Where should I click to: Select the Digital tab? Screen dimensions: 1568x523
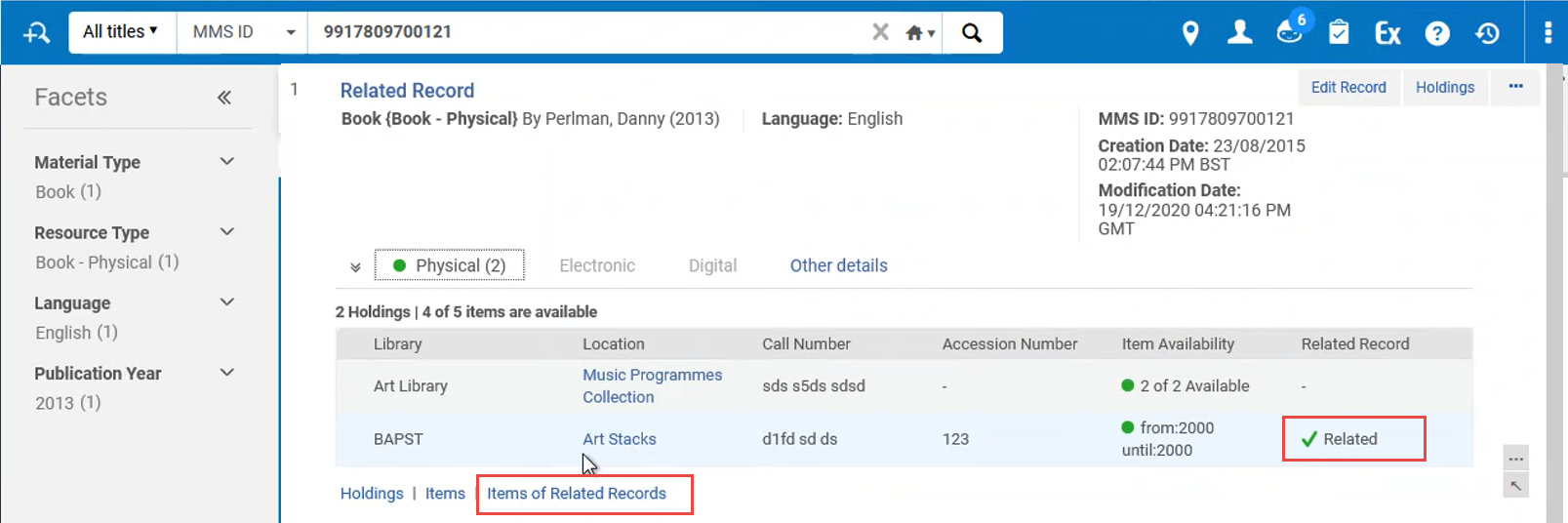click(x=712, y=265)
